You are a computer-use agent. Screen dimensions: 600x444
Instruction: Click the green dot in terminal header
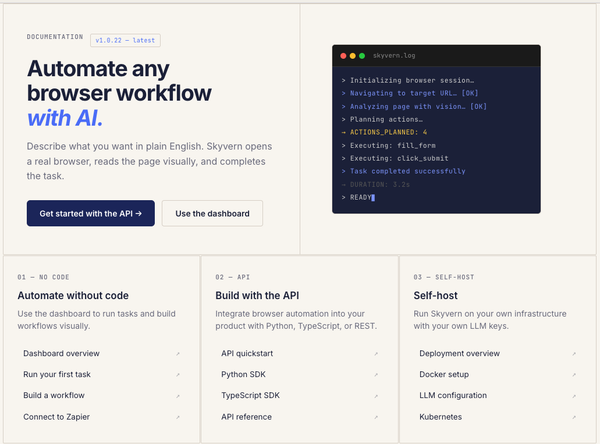coord(363,56)
